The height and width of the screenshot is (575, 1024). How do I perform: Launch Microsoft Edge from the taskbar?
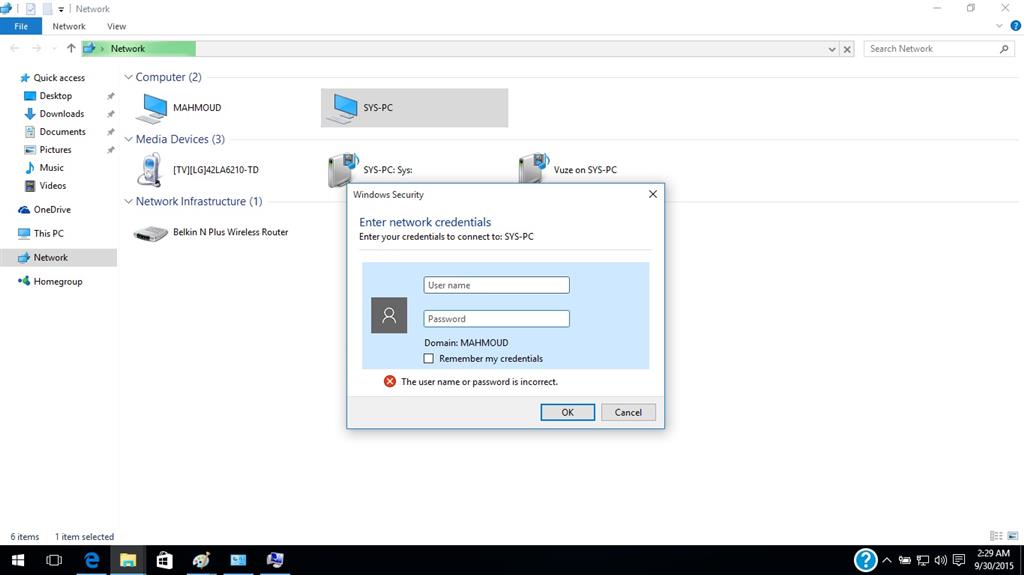[91, 560]
